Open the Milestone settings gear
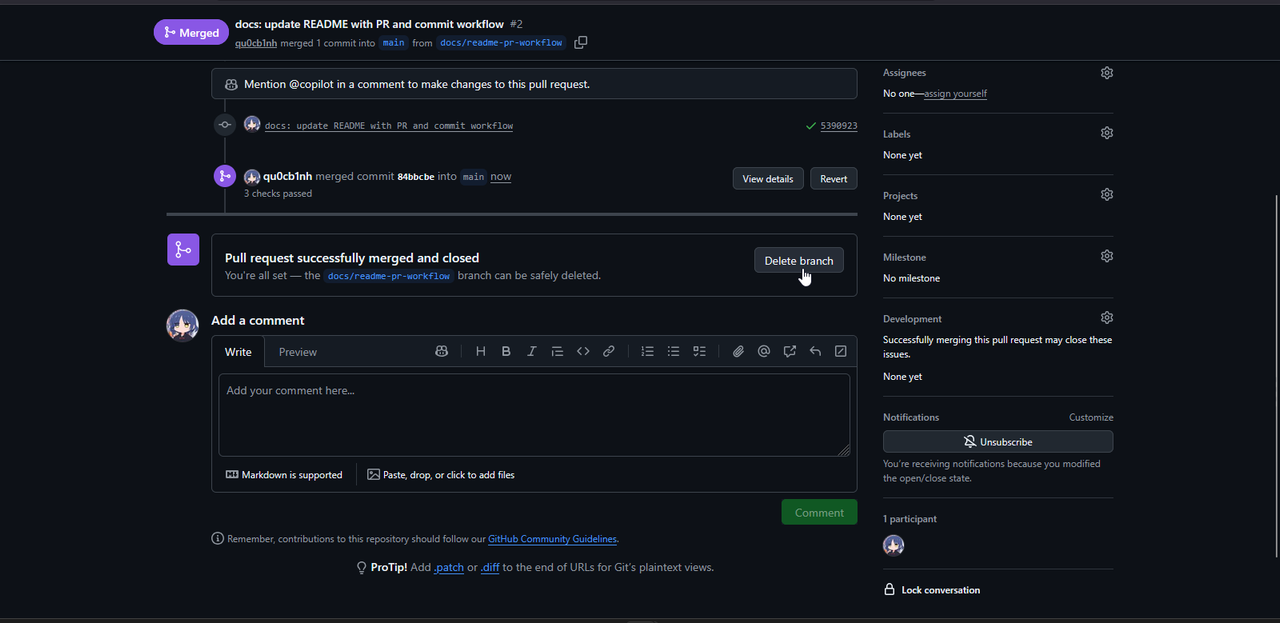The image size is (1280, 623). click(x=1107, y=256)
